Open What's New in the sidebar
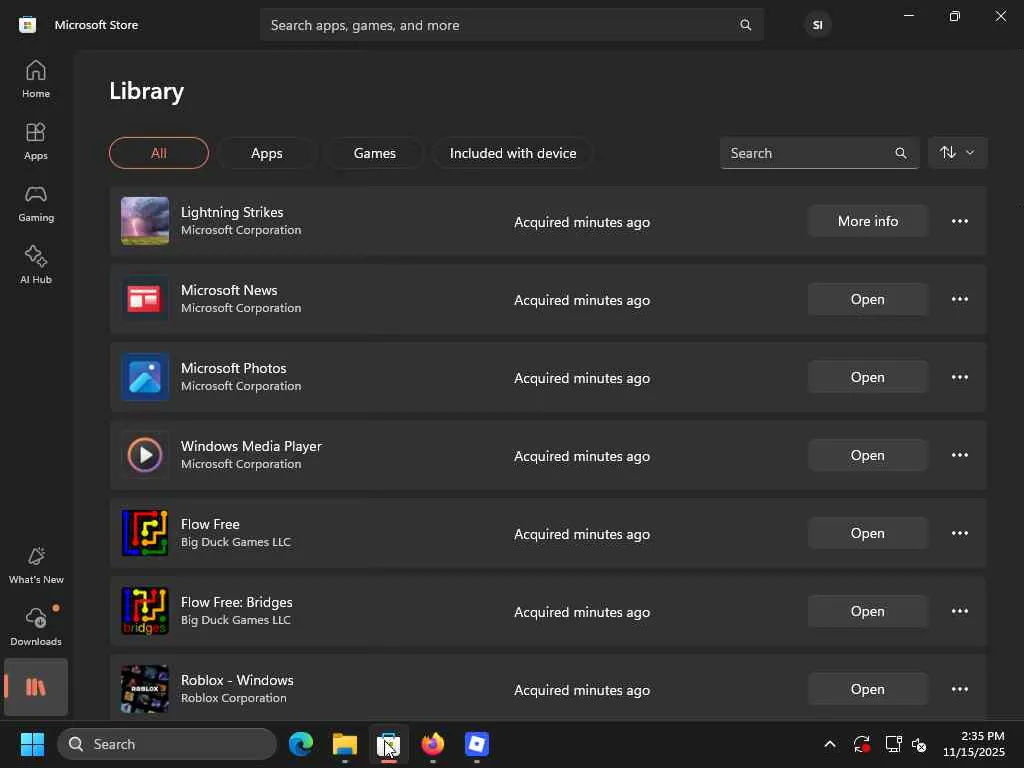 (36, 566)
